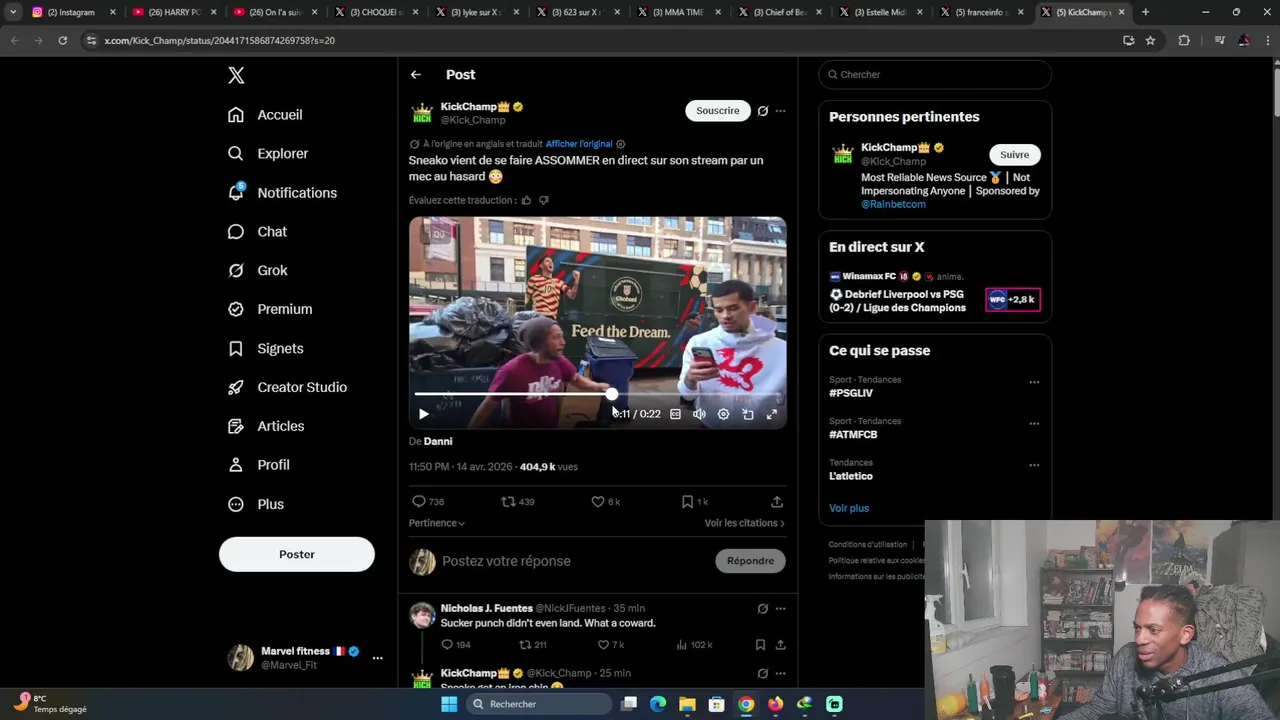Click taskbar Rechercher search box
The height and width of the screenshot is (720, 1280).
(540, 704)
